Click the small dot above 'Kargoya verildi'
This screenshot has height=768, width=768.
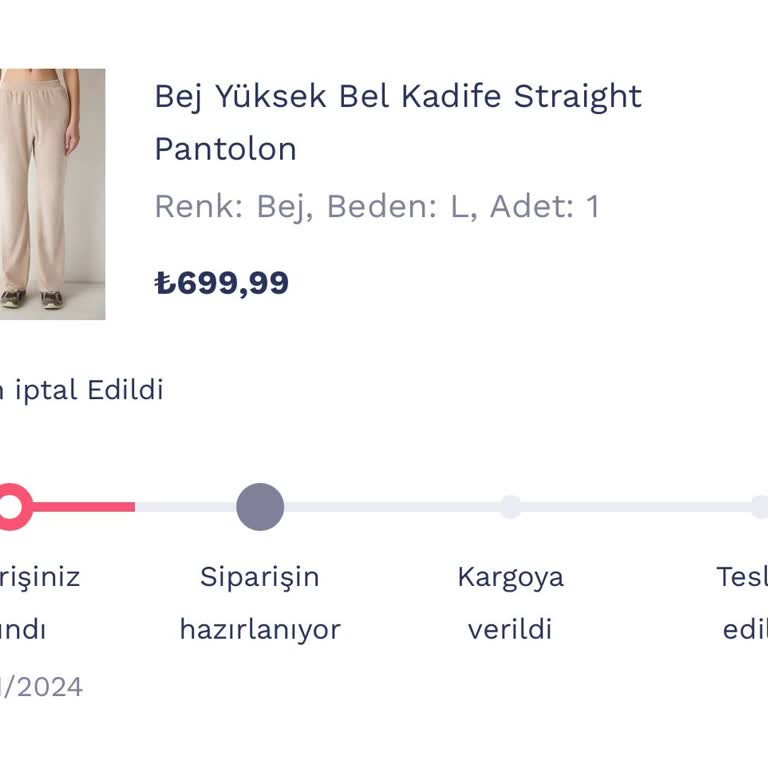(510, 507)
